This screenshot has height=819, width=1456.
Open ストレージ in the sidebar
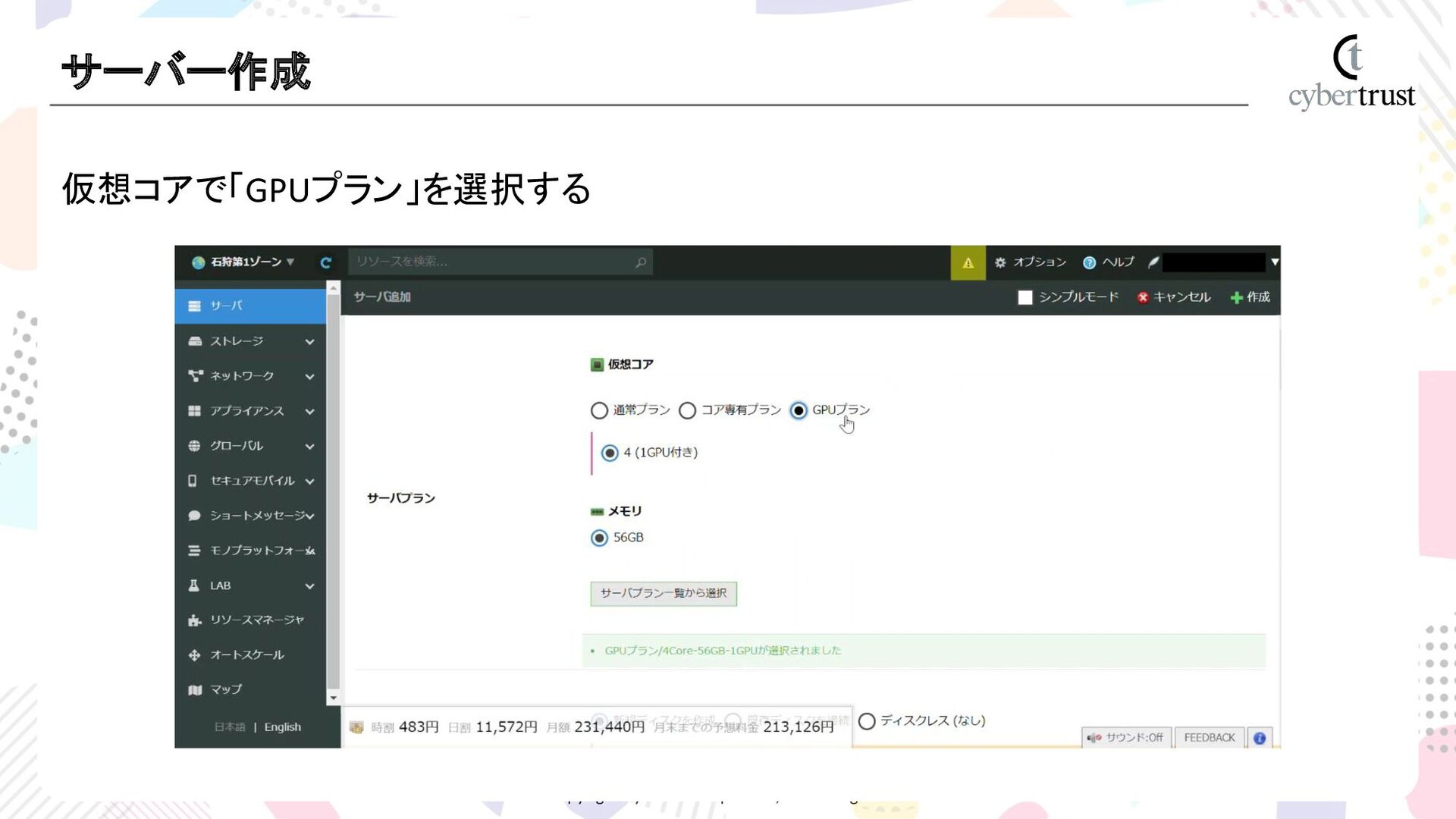click(x=250, y=341)
